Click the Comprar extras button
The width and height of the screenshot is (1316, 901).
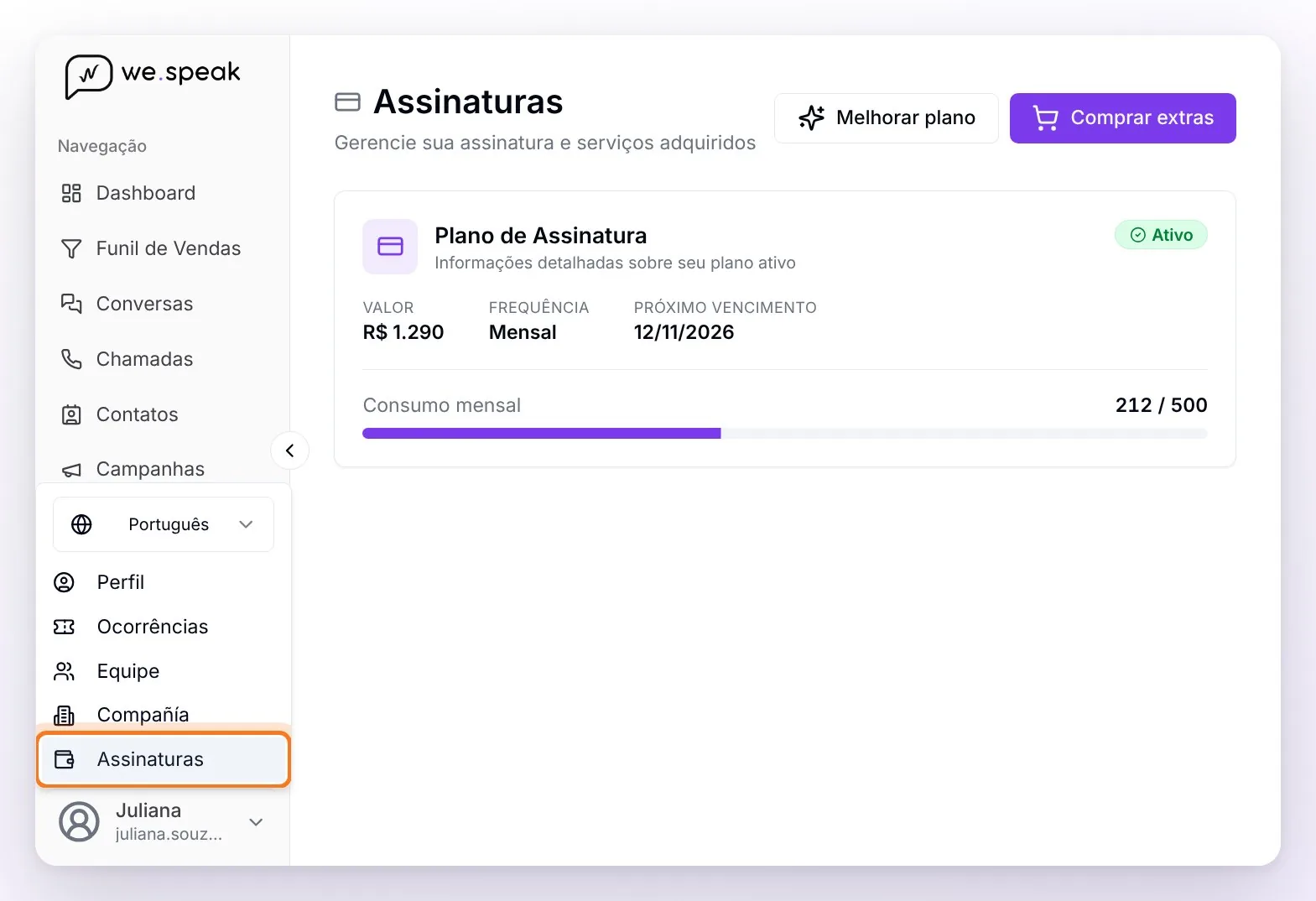[x=1122, y=117]
